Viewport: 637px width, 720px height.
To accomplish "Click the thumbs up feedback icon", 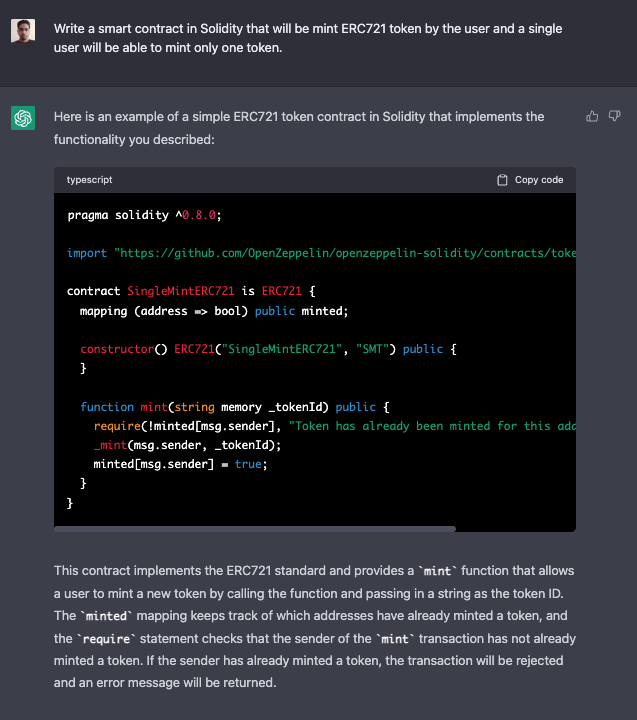I will click(592, 117).
